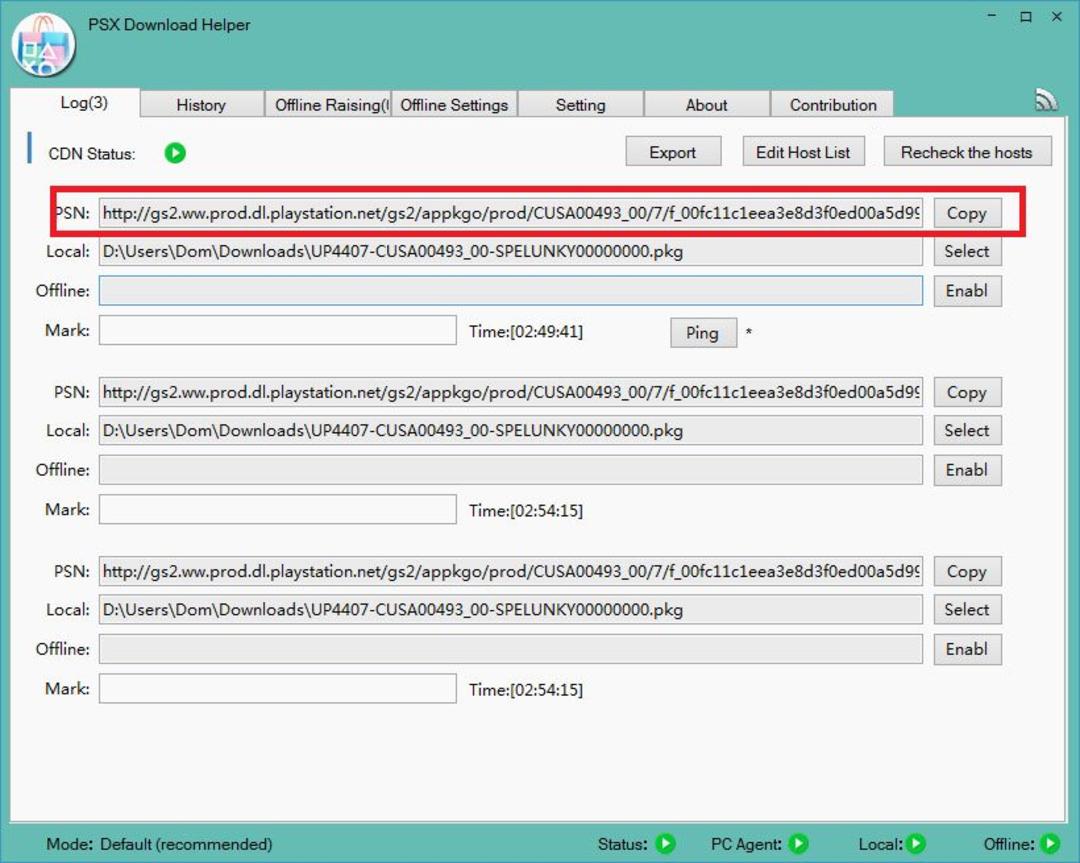Click the PSX Download Helper app logo

43,46
